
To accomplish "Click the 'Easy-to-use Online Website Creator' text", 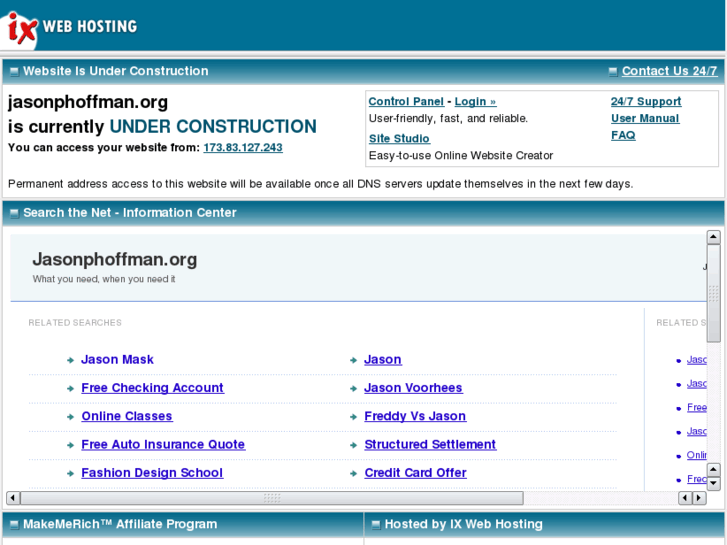I will click(x=461, y=155).
